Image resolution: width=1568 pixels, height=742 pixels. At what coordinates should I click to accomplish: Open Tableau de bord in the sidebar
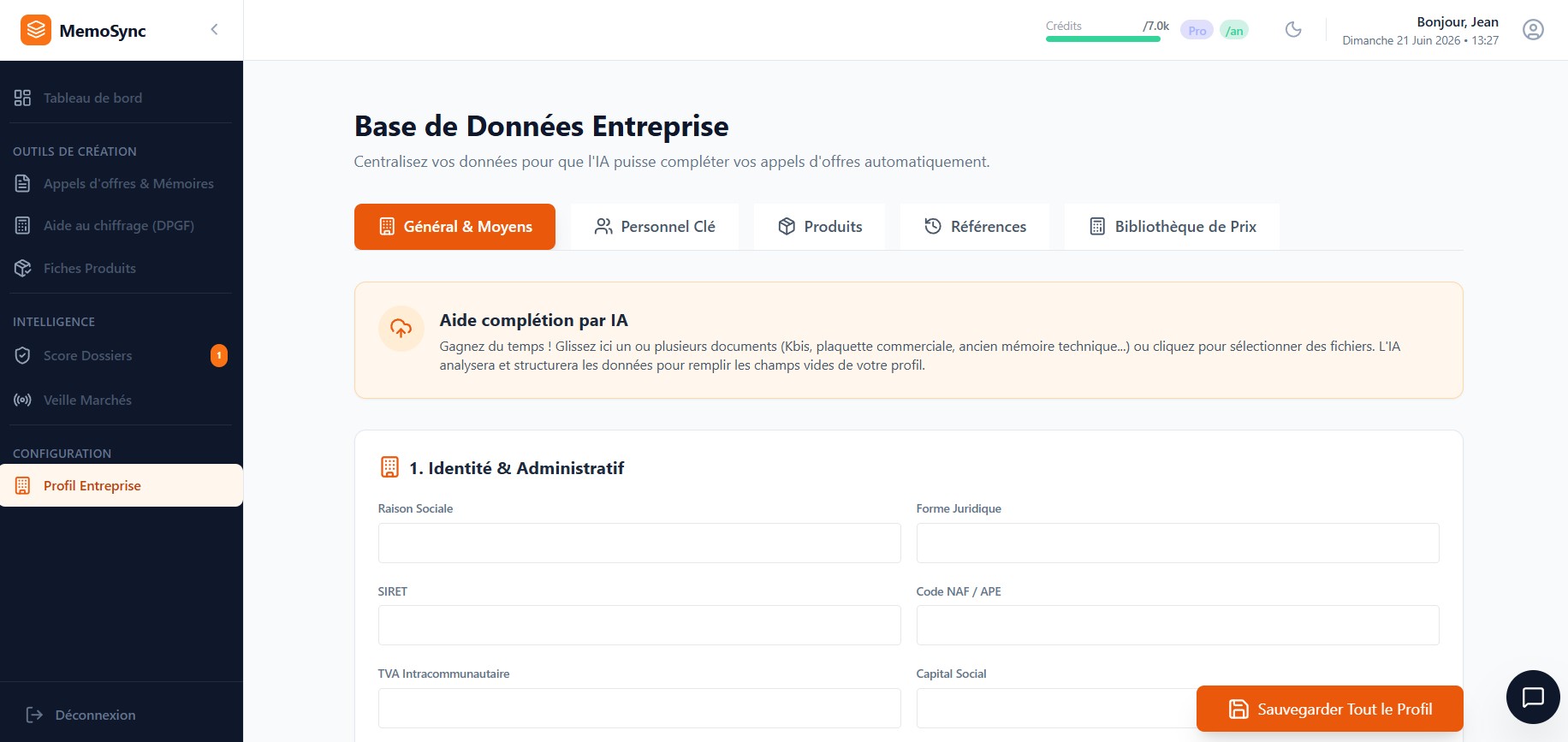click(121, 98)
